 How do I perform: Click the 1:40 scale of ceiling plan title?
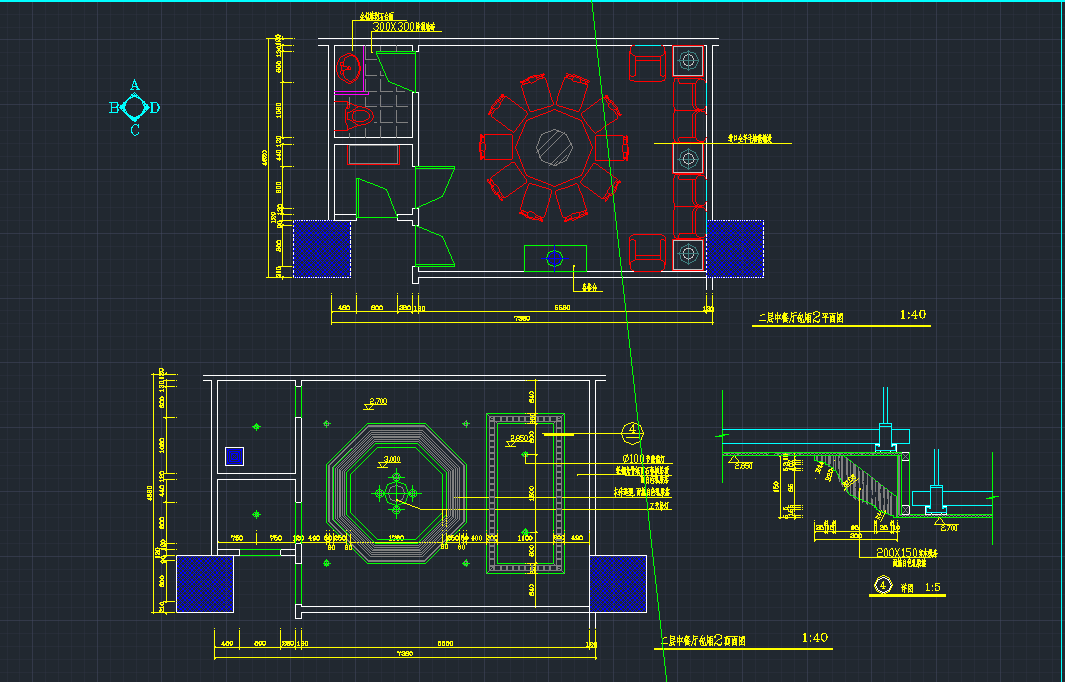[815, 638]
